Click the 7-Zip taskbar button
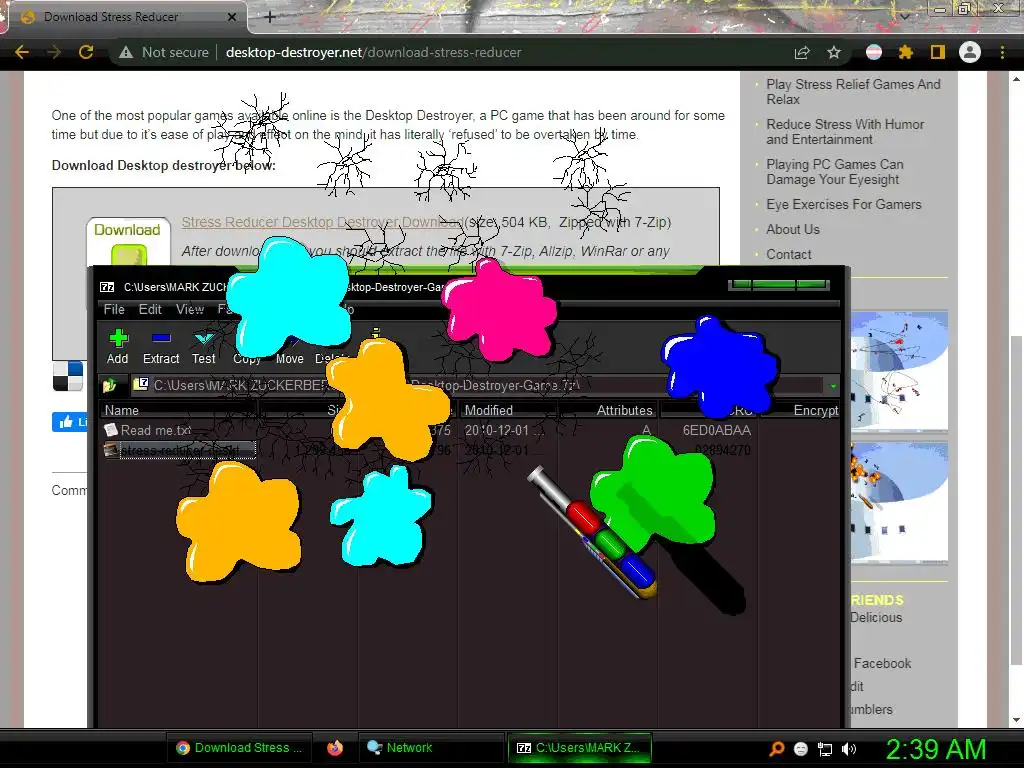Image resolution: width=1024 pixels, height=768 pixels. click(x=579, y=748)
